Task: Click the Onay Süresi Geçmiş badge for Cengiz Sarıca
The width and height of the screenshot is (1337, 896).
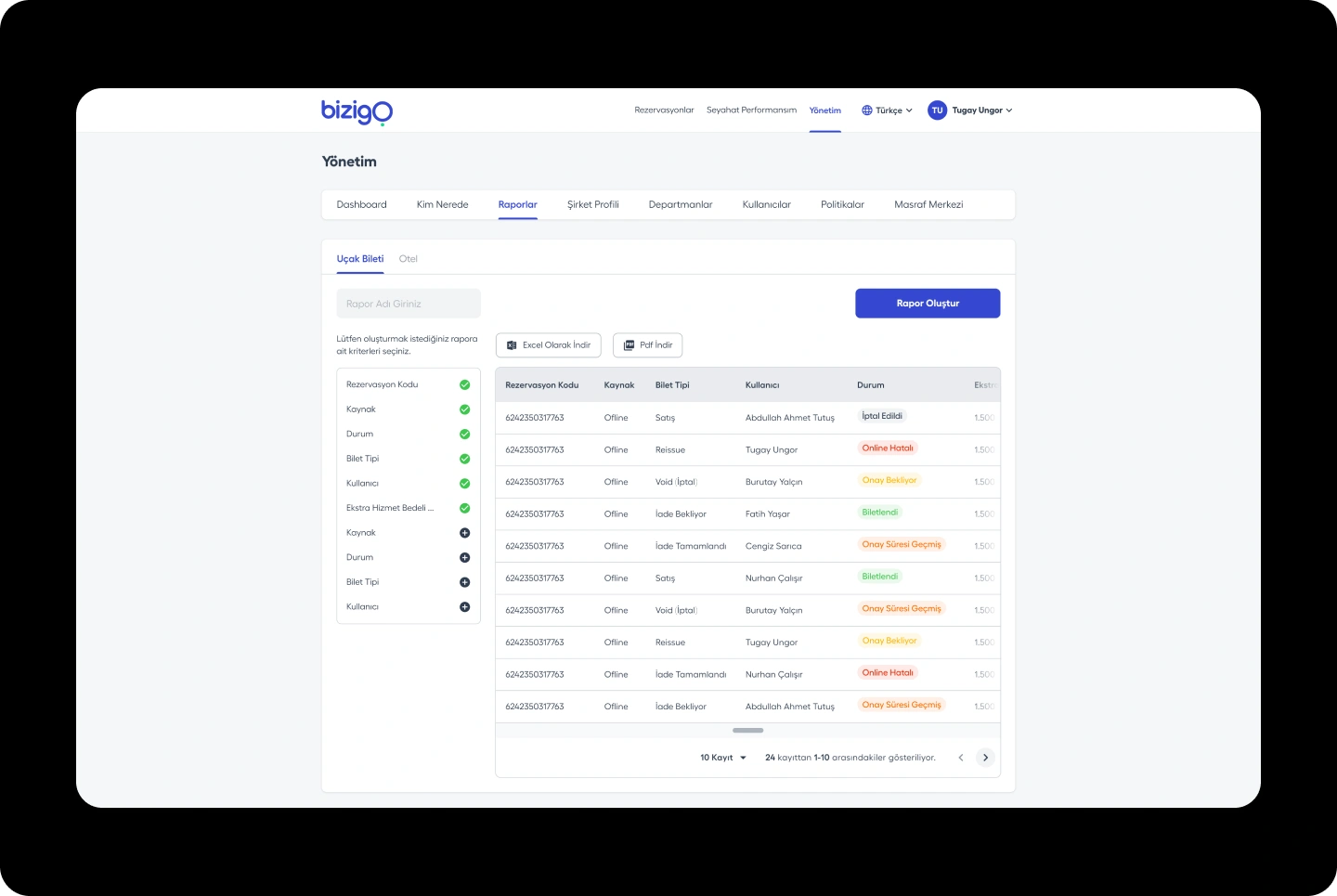Action: pos(902,545)
